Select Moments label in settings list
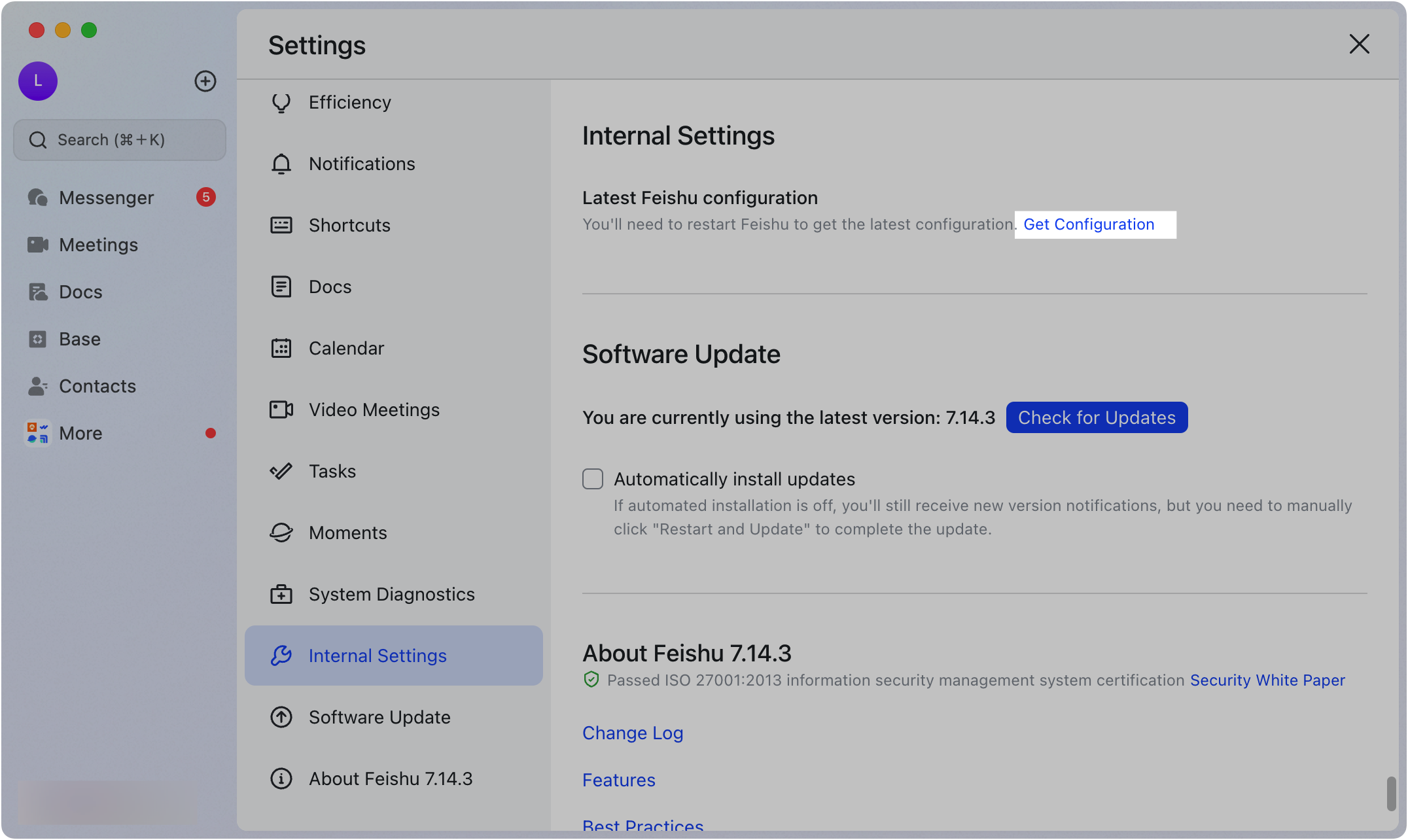 (348, 533)
